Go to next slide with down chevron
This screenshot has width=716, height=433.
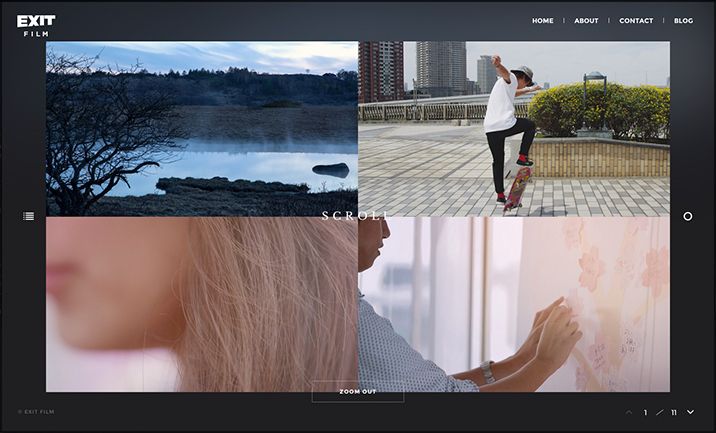690,412
